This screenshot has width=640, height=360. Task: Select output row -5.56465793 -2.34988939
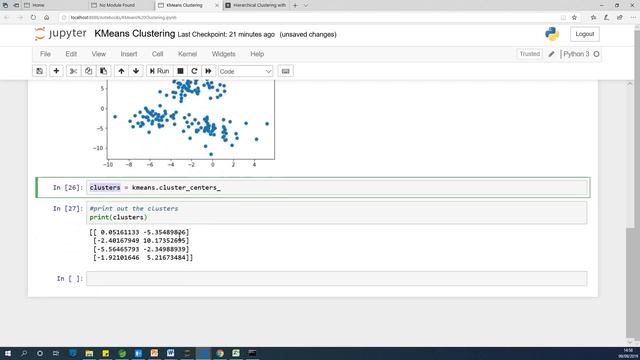click(141, 249)
